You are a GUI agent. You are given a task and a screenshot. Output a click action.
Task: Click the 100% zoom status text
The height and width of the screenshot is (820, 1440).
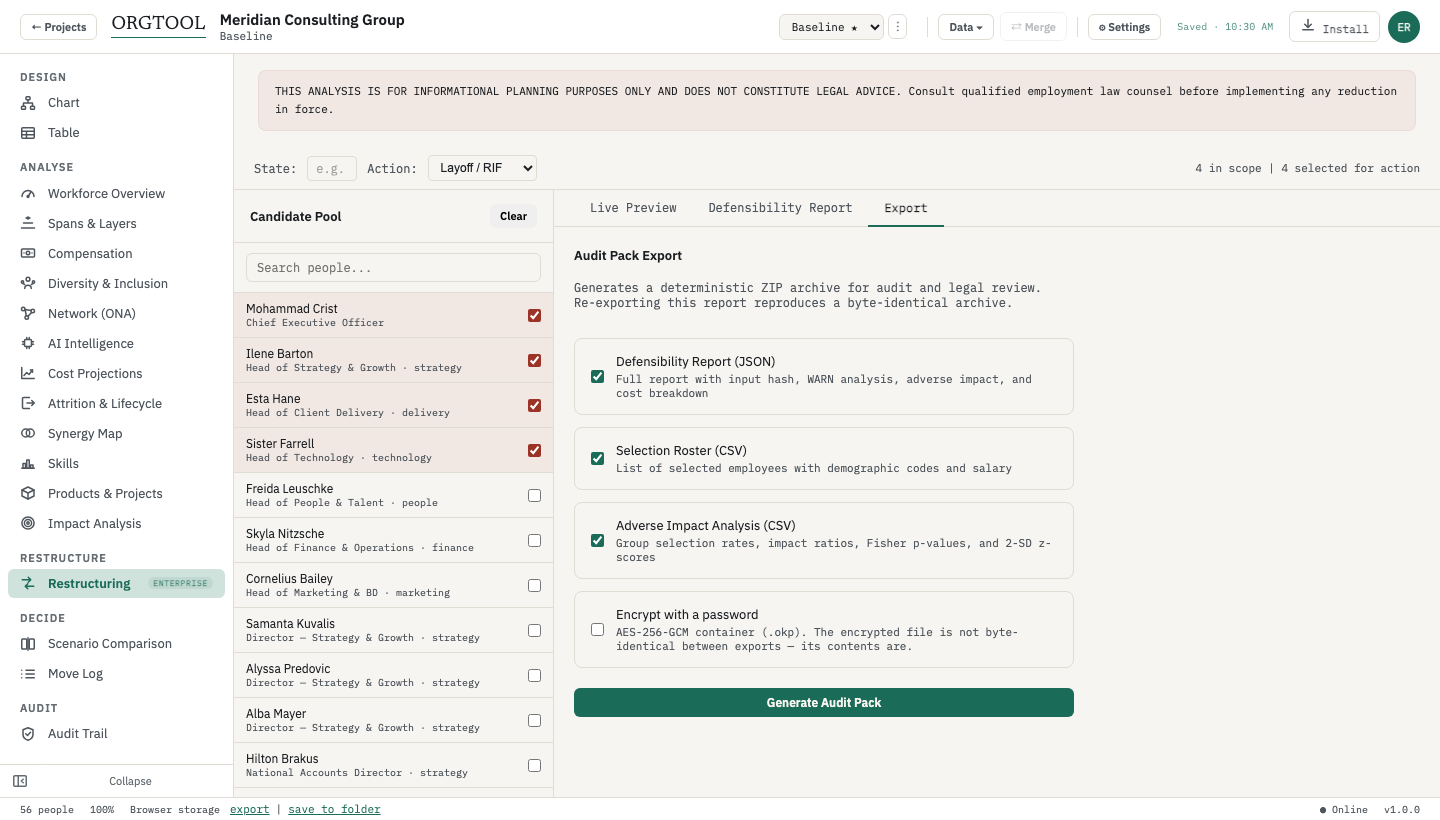[x=102, y=809]
